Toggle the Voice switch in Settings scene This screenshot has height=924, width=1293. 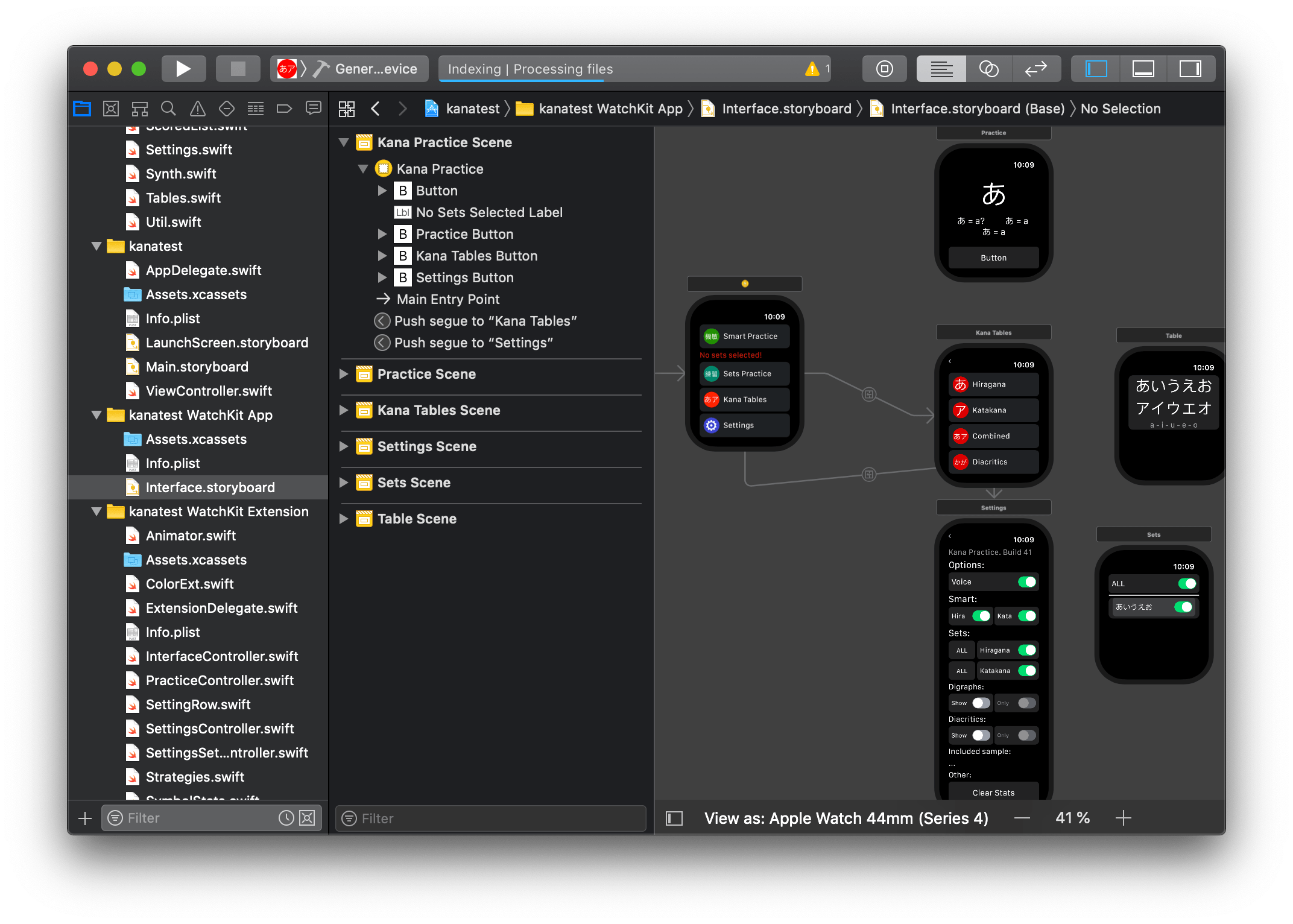(1026, 581)
